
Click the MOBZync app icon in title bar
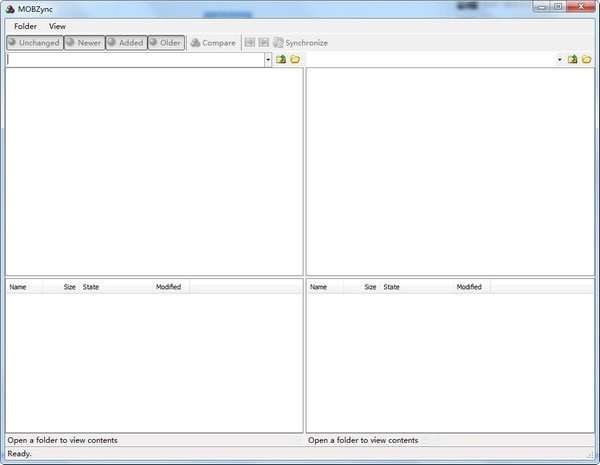pyautogui.click(x=10, y=9)
